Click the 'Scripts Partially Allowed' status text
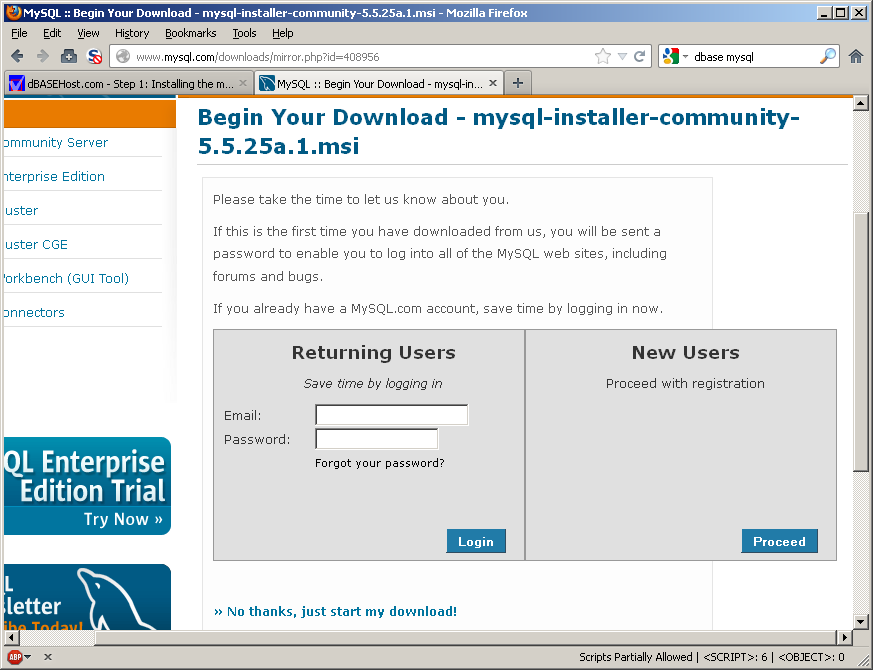The image size is (873, 670). point(635,657)
